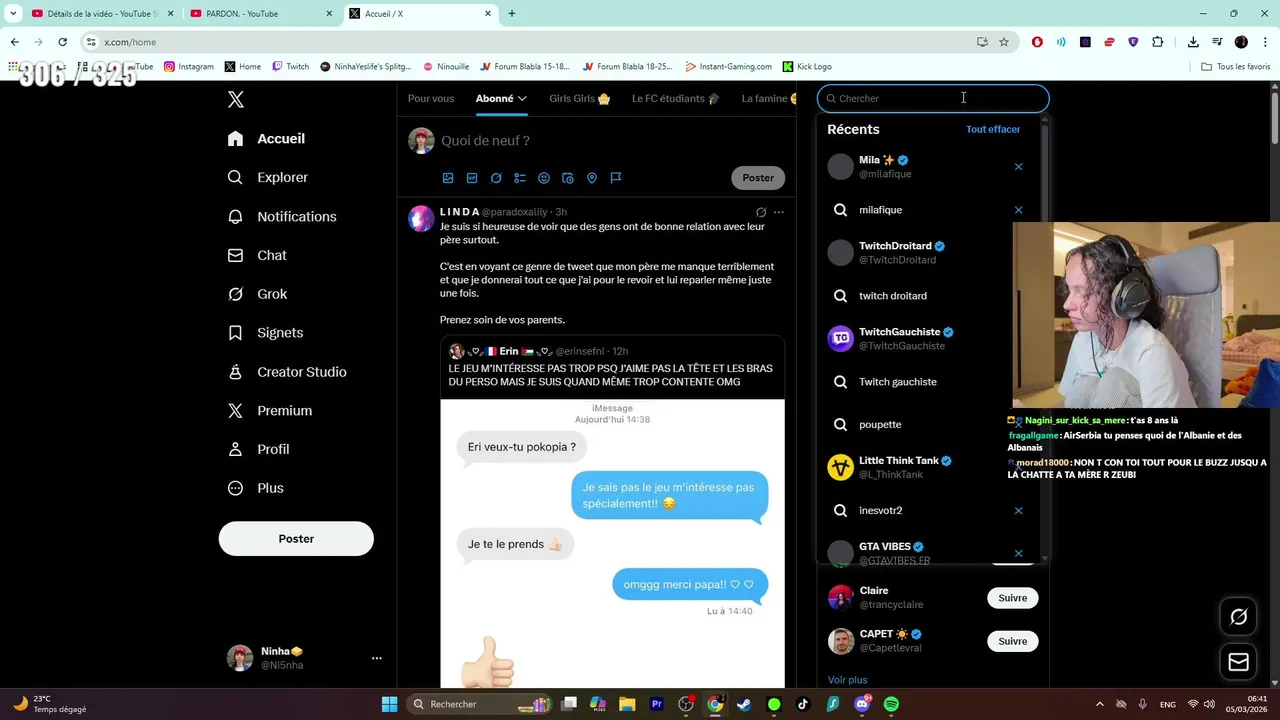Click the flag icon in composer
This screenshot has width=1280, height=720.
click(x=616, y=178)
